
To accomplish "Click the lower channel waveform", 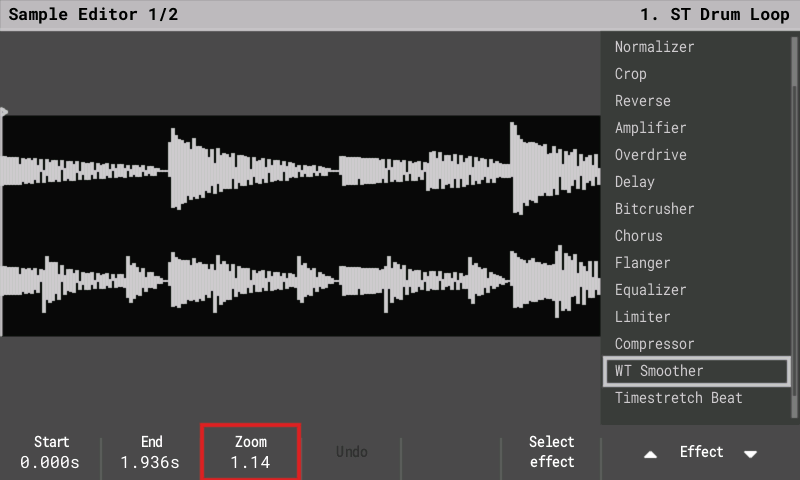I will click(x=300, y=281).
